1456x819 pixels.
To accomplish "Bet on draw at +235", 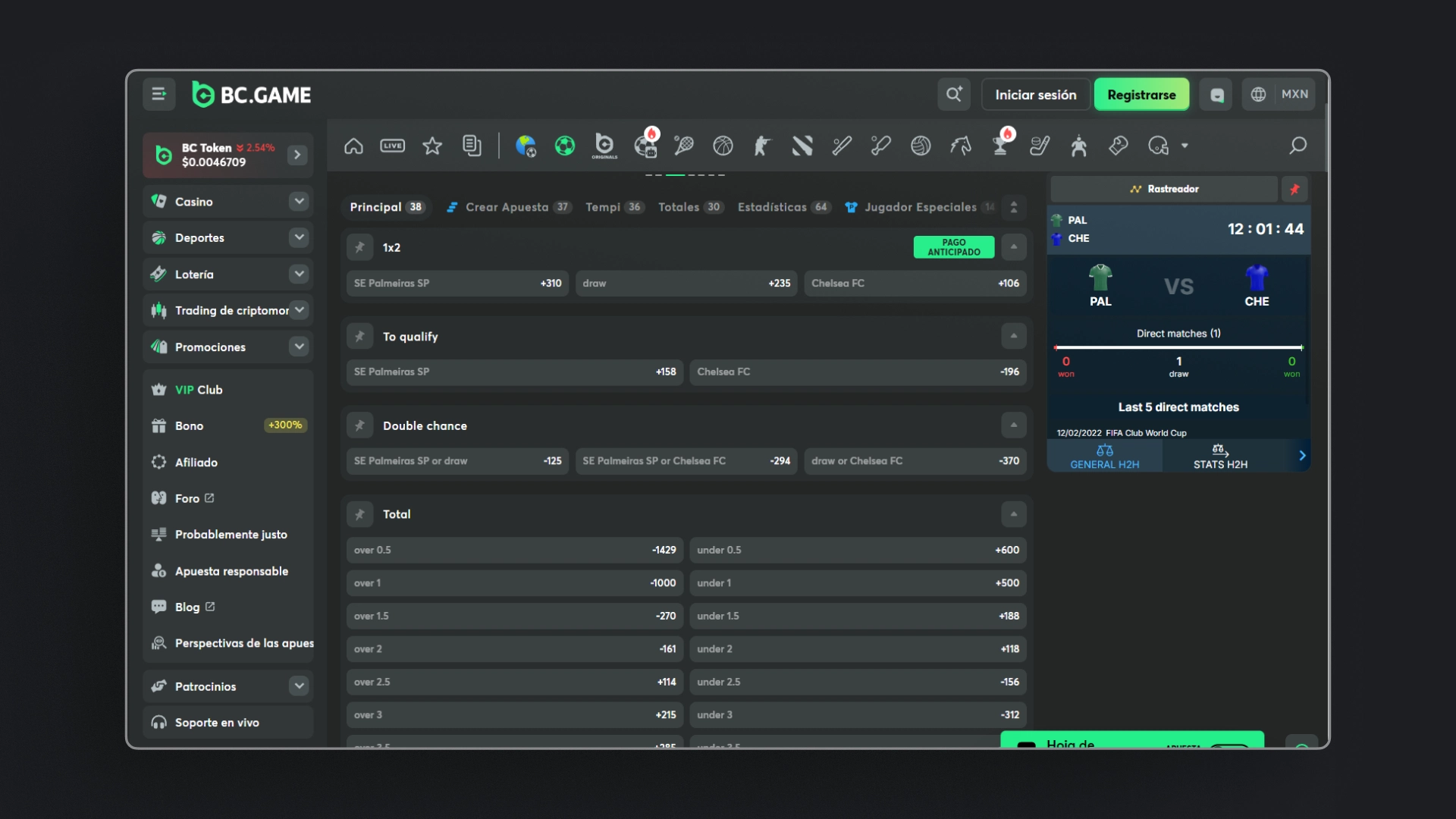I will tap(686, 284).
